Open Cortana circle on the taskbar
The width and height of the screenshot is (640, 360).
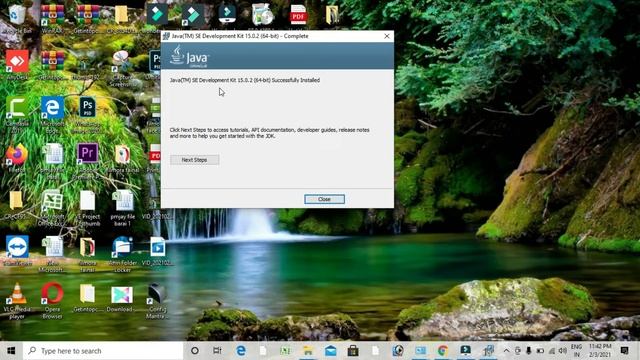tap(195, 351)
